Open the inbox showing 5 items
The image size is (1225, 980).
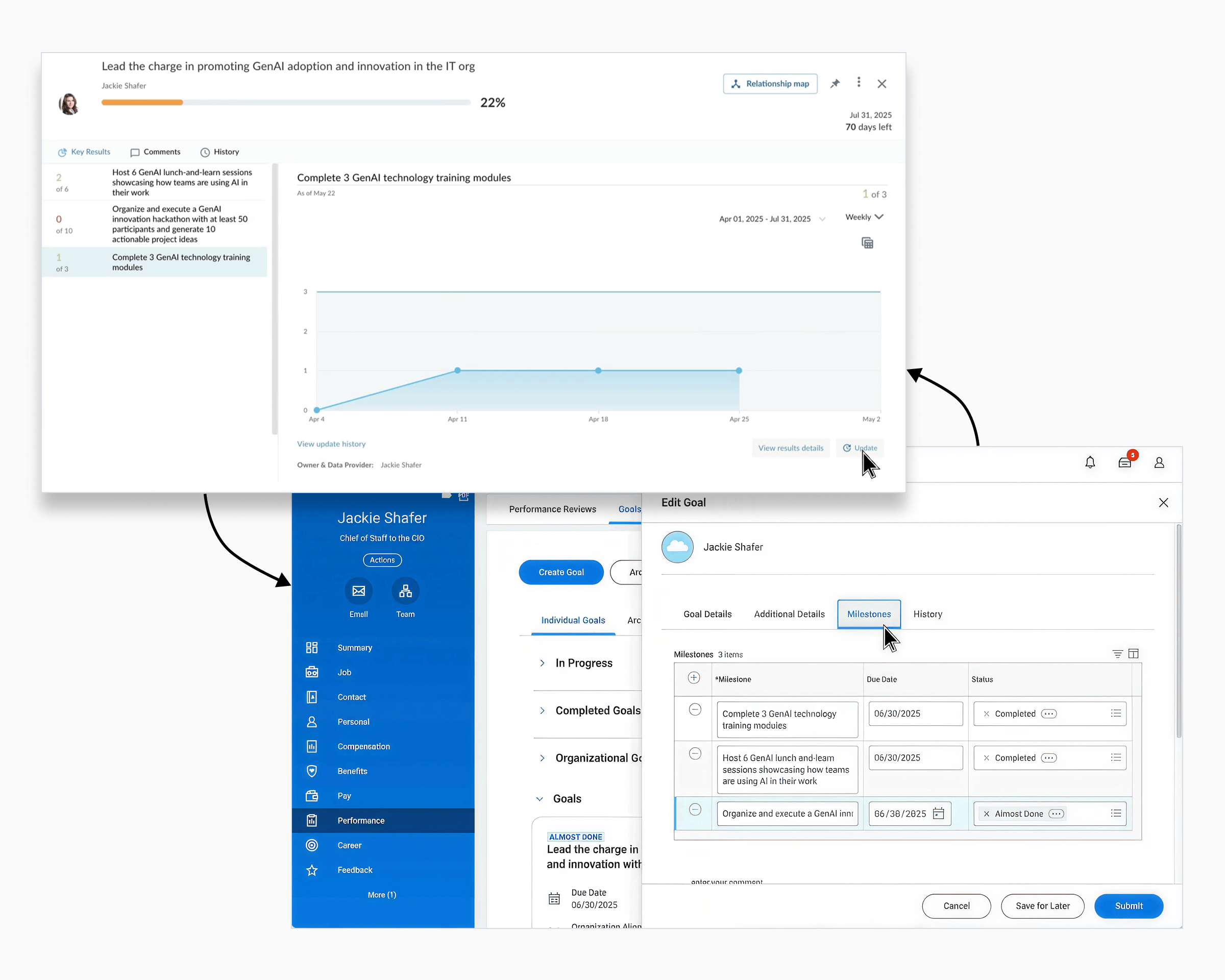tap(1125, 463)
